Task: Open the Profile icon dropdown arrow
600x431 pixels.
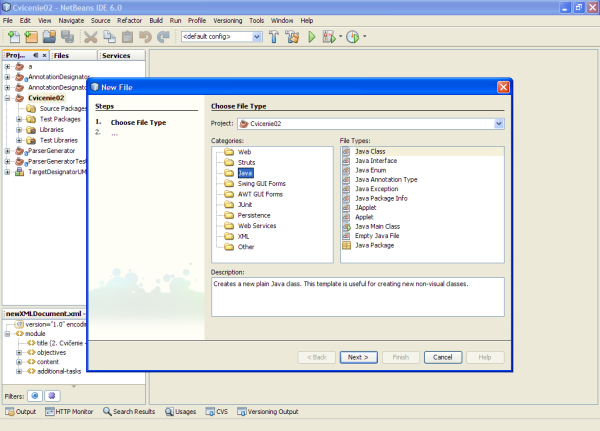Action: click(364, 36)
